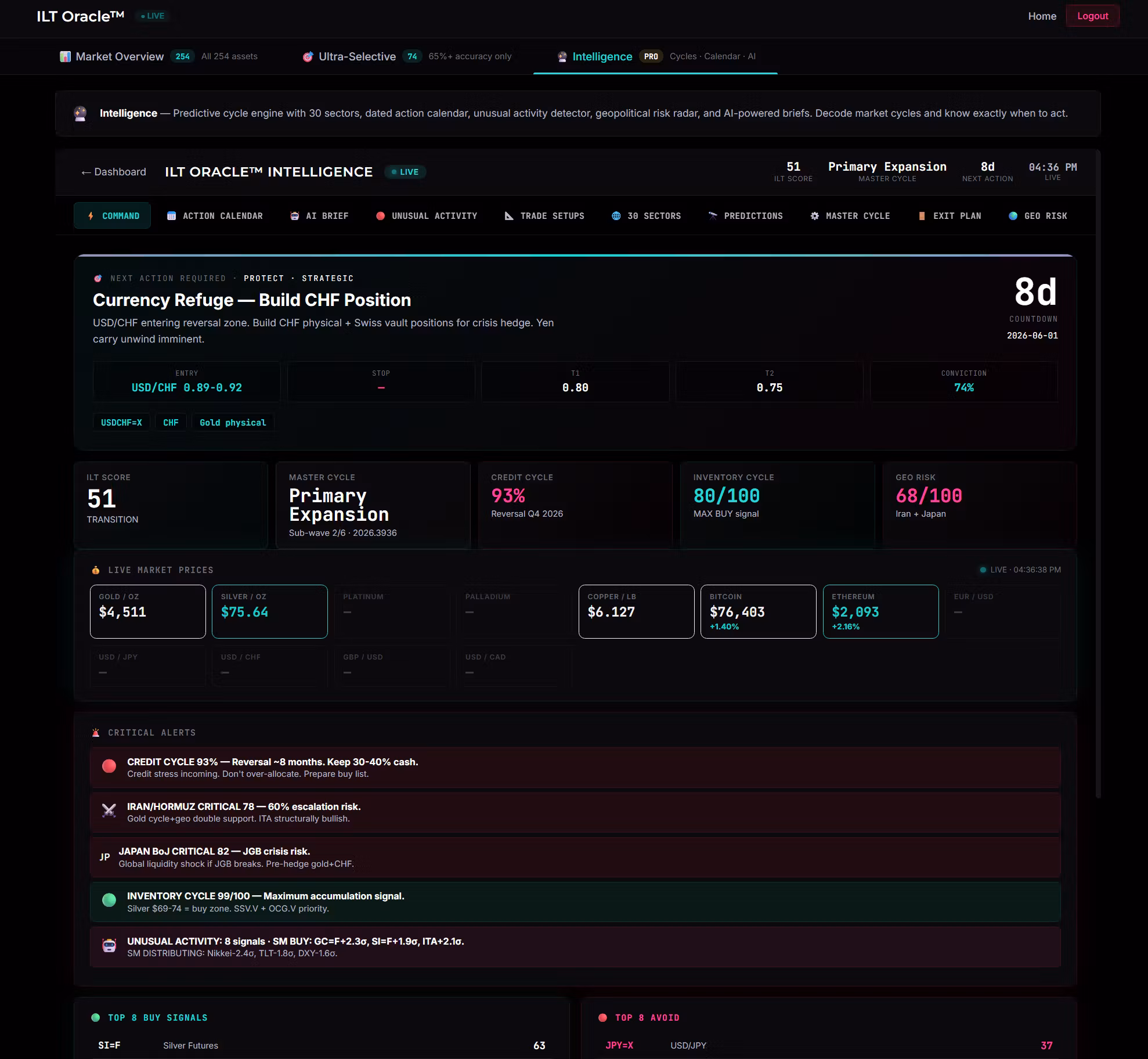Click the T2 target value 0.75

pyautogui.click(x=770, y=387)
